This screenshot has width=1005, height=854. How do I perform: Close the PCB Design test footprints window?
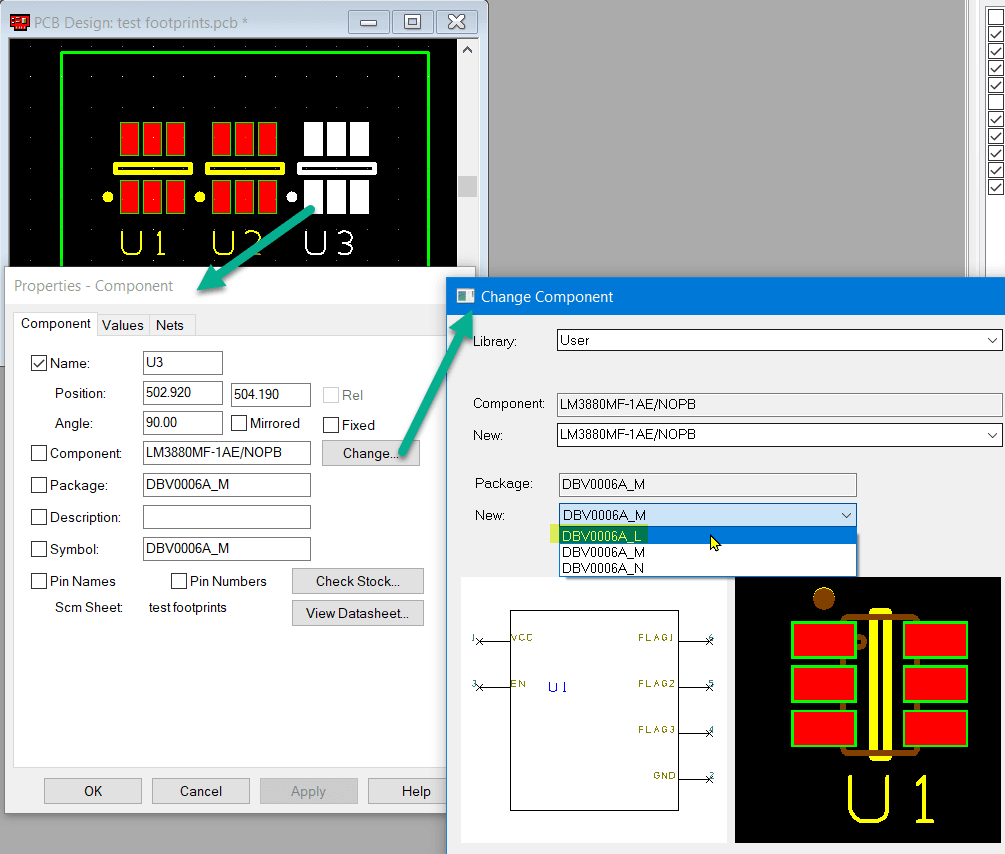456,22
